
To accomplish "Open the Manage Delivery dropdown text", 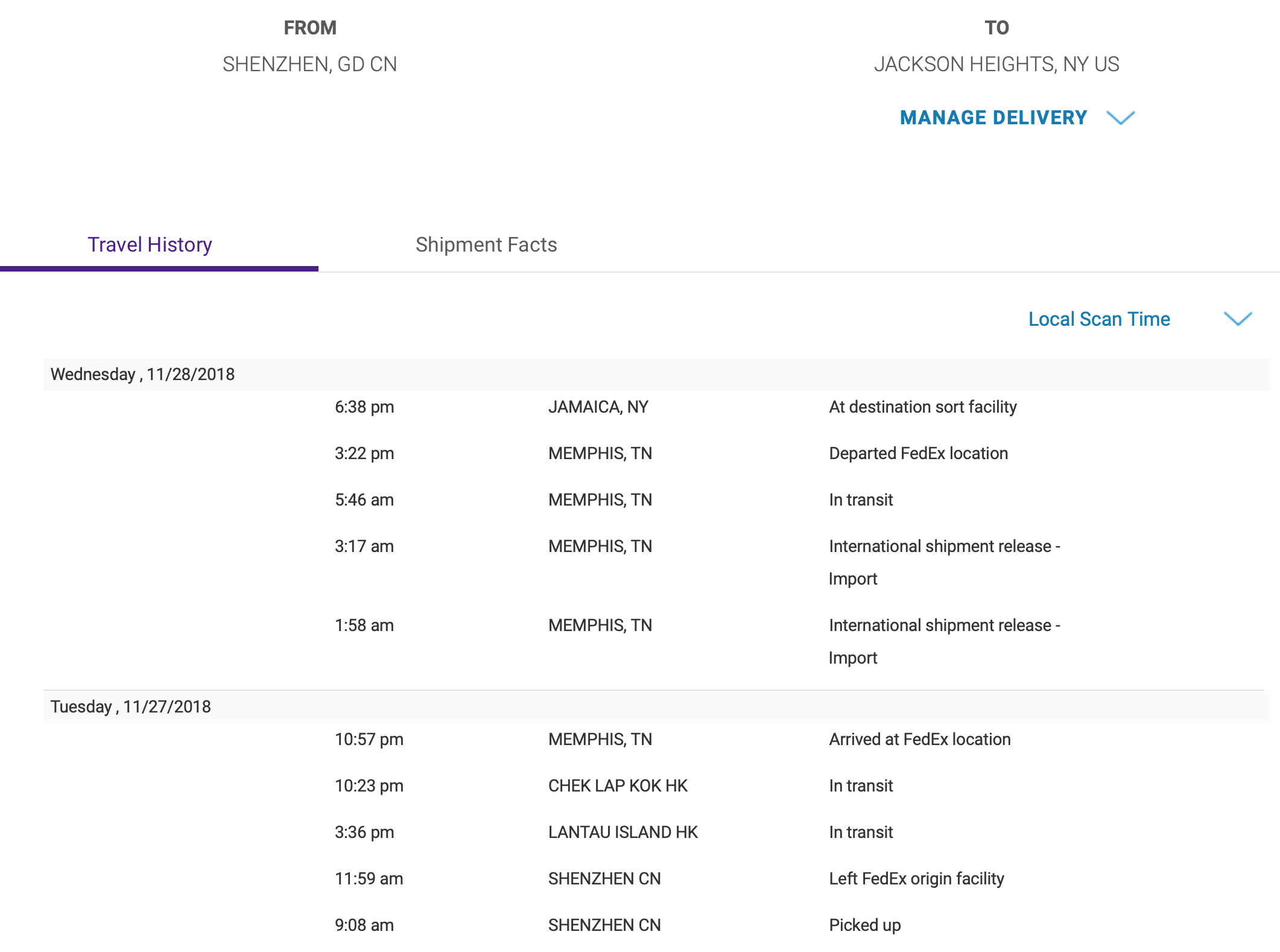I will [x=993, y=118].
